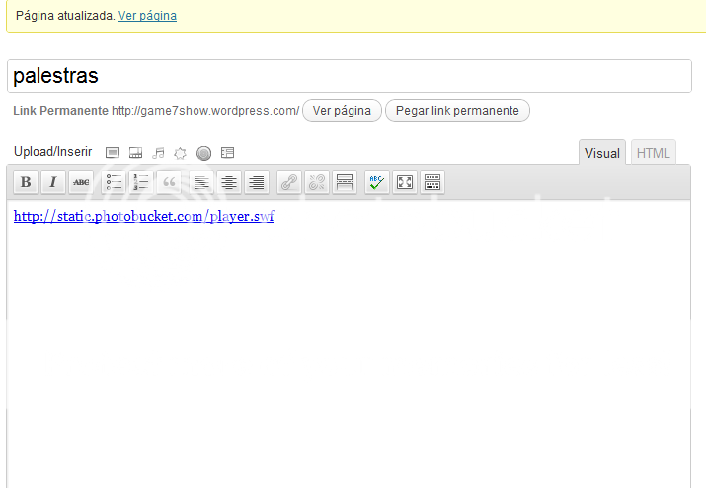The height and width of the screenshot is (488, 715).
Task: Apply blockquote formatting
Action: click(169, 182)
